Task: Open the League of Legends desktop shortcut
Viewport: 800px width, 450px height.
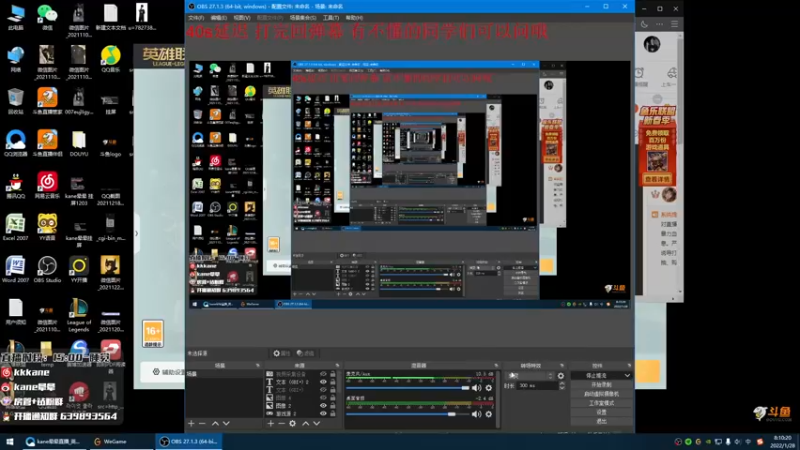Action: click(x=79, y=315)
